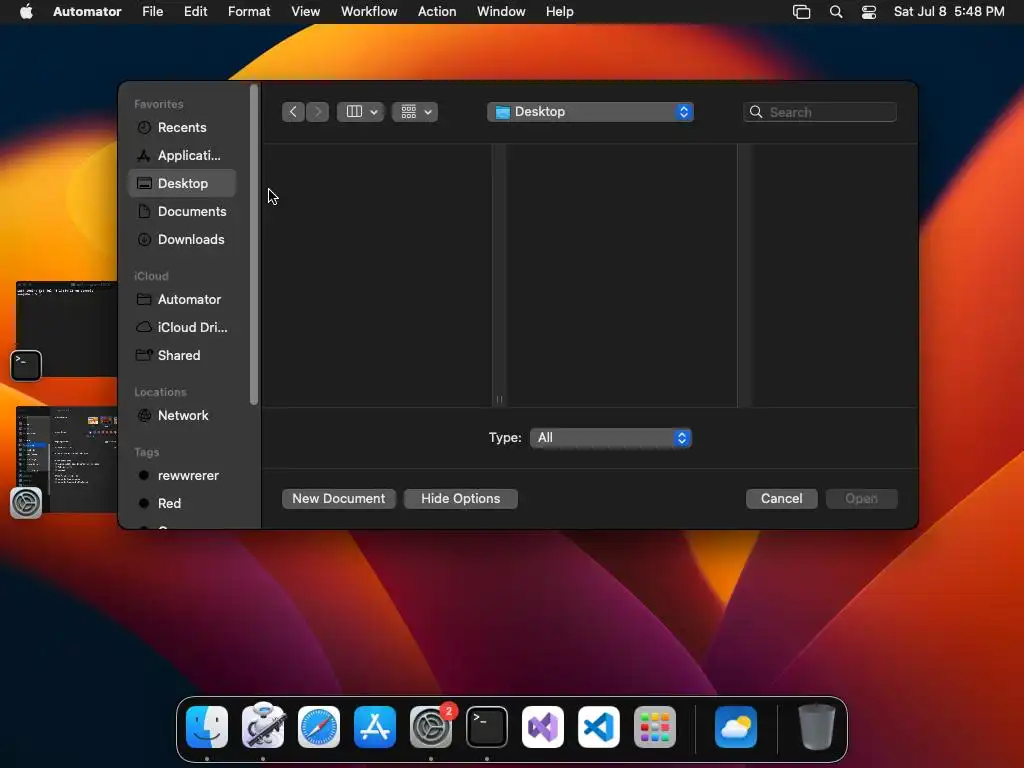Select Desktop in the sidebar favorites

tap(182, 184)
